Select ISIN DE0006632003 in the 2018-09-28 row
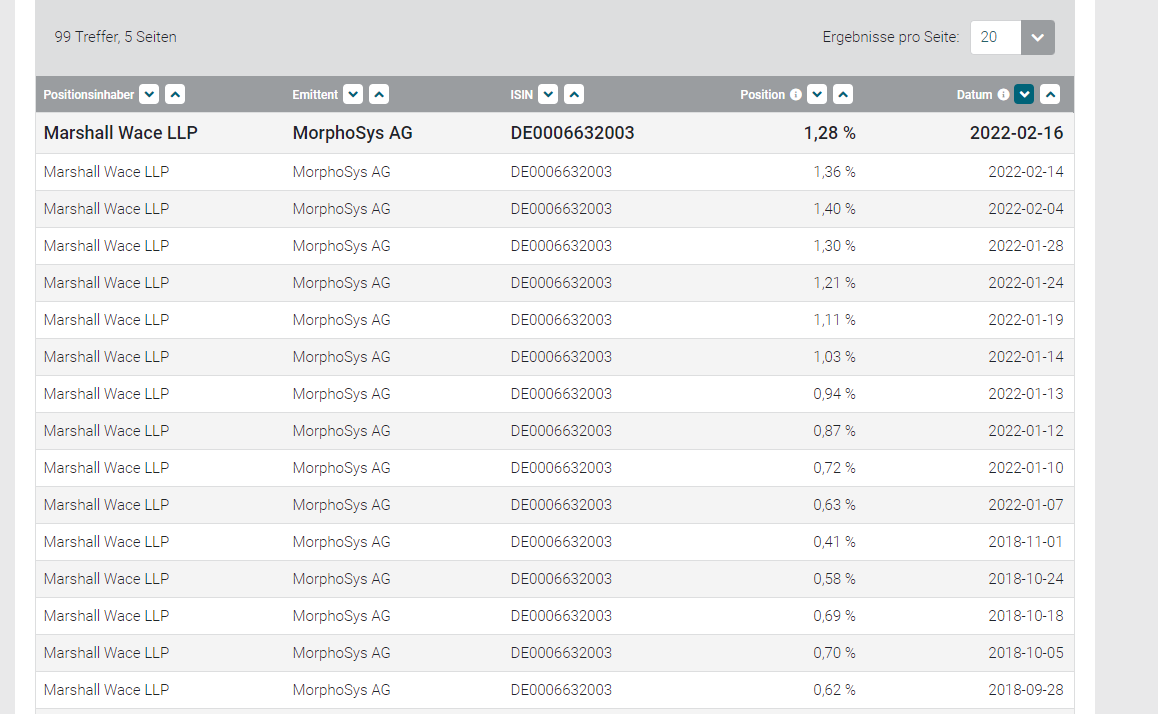The height and width of the screenshot is (714, 1158). click(561, 689)
